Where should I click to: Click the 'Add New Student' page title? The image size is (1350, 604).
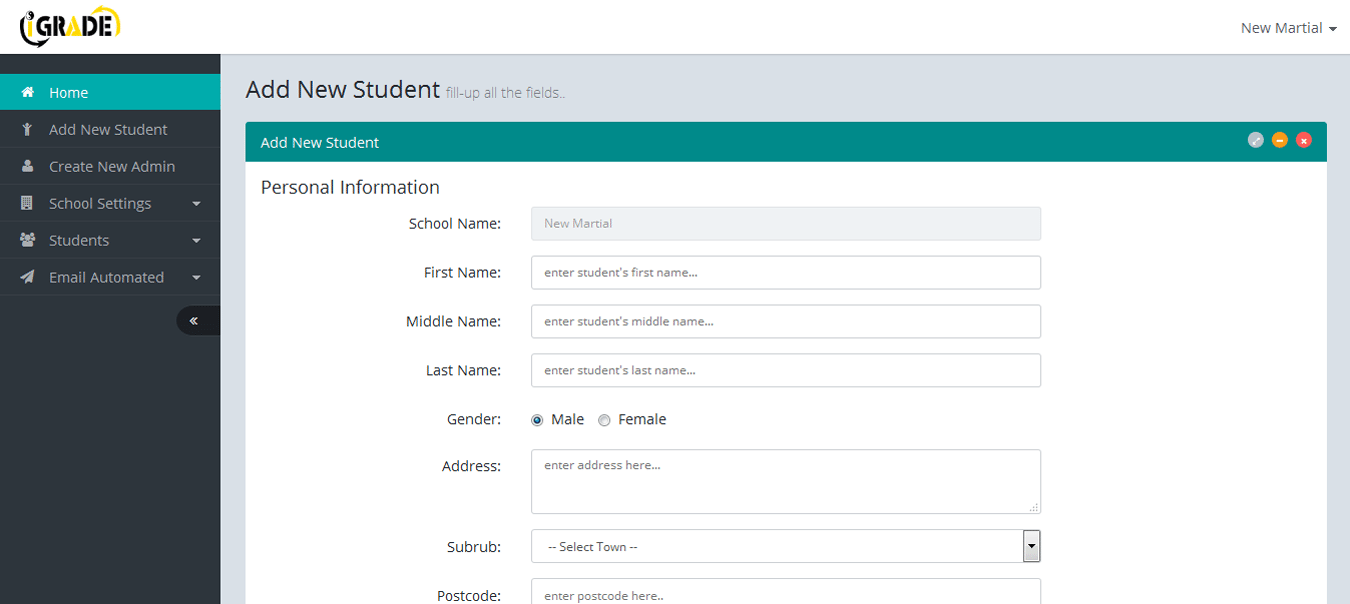point(343,89)
